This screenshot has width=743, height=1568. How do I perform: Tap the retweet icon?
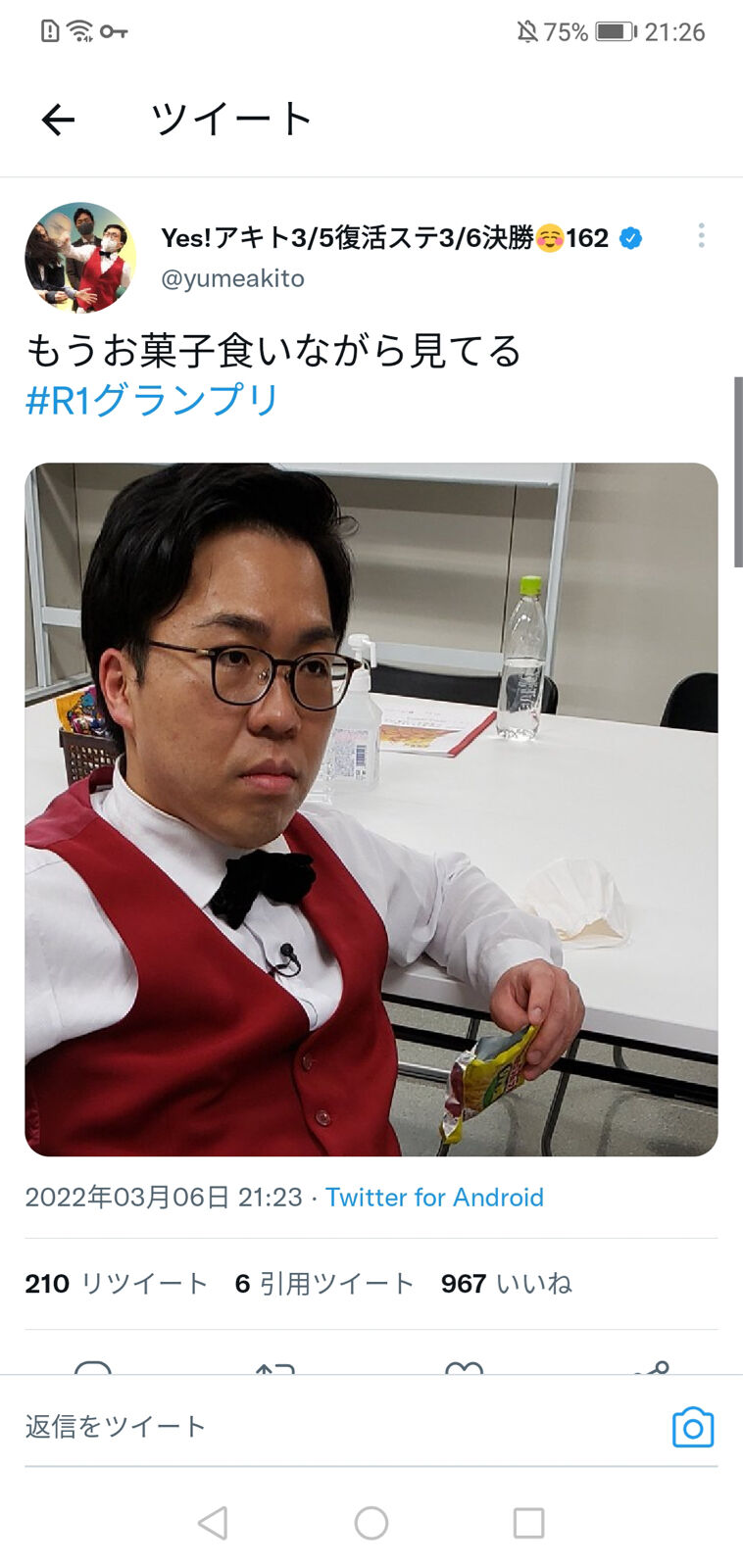[x=275, y=1367]
